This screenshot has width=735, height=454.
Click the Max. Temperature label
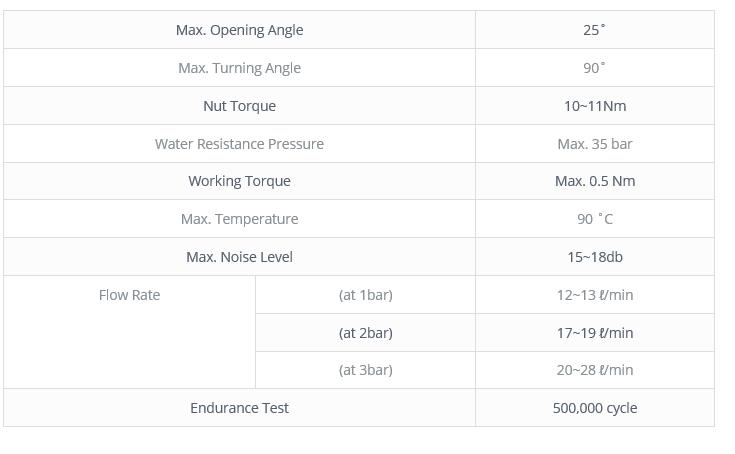(x=240, y=219)
